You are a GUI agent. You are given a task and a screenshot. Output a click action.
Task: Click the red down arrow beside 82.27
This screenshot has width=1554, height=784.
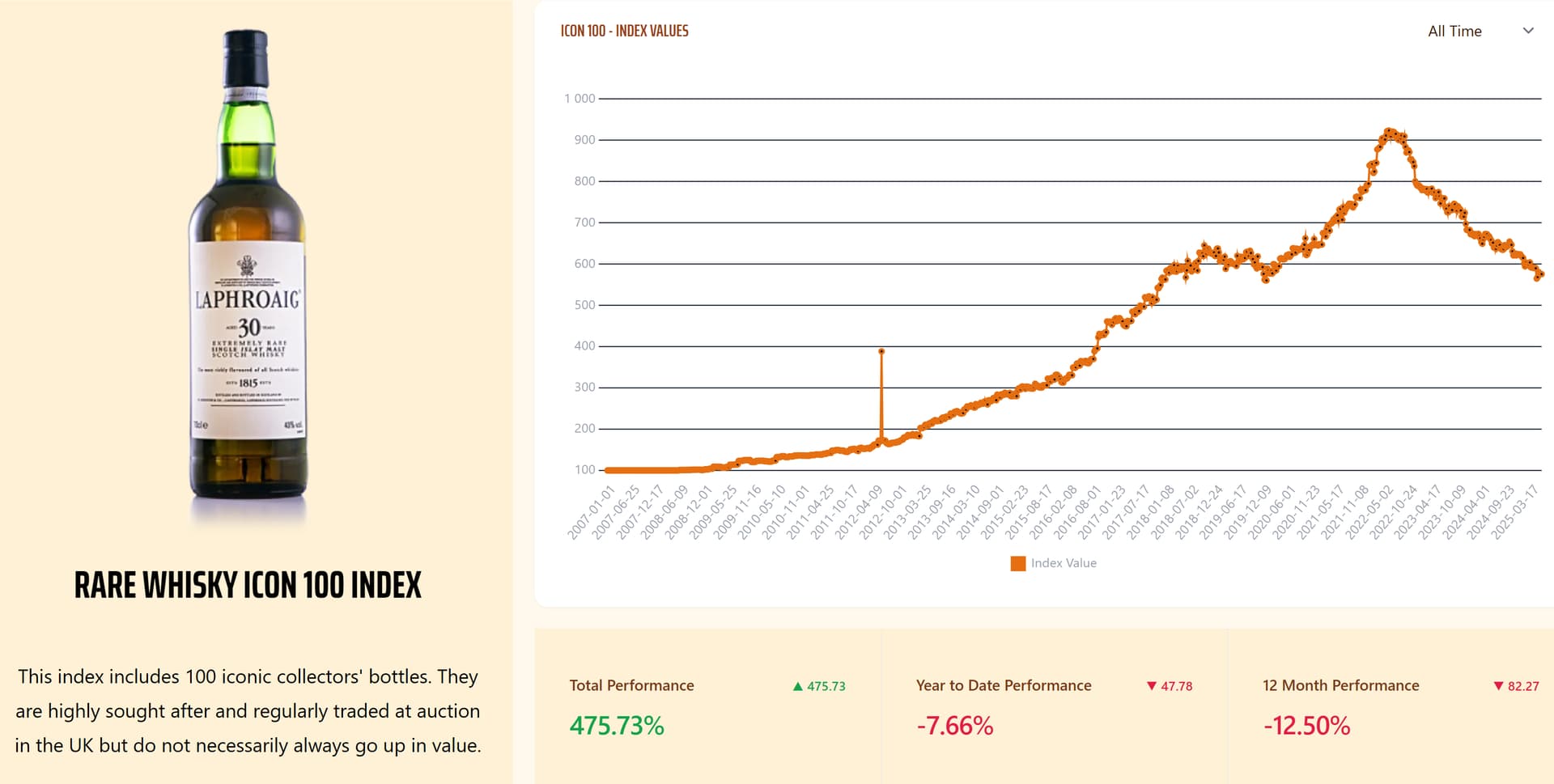click(x=1498, y=686)
